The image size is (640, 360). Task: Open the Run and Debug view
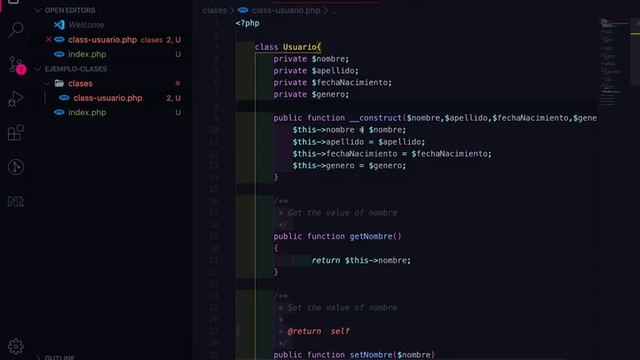16,99
